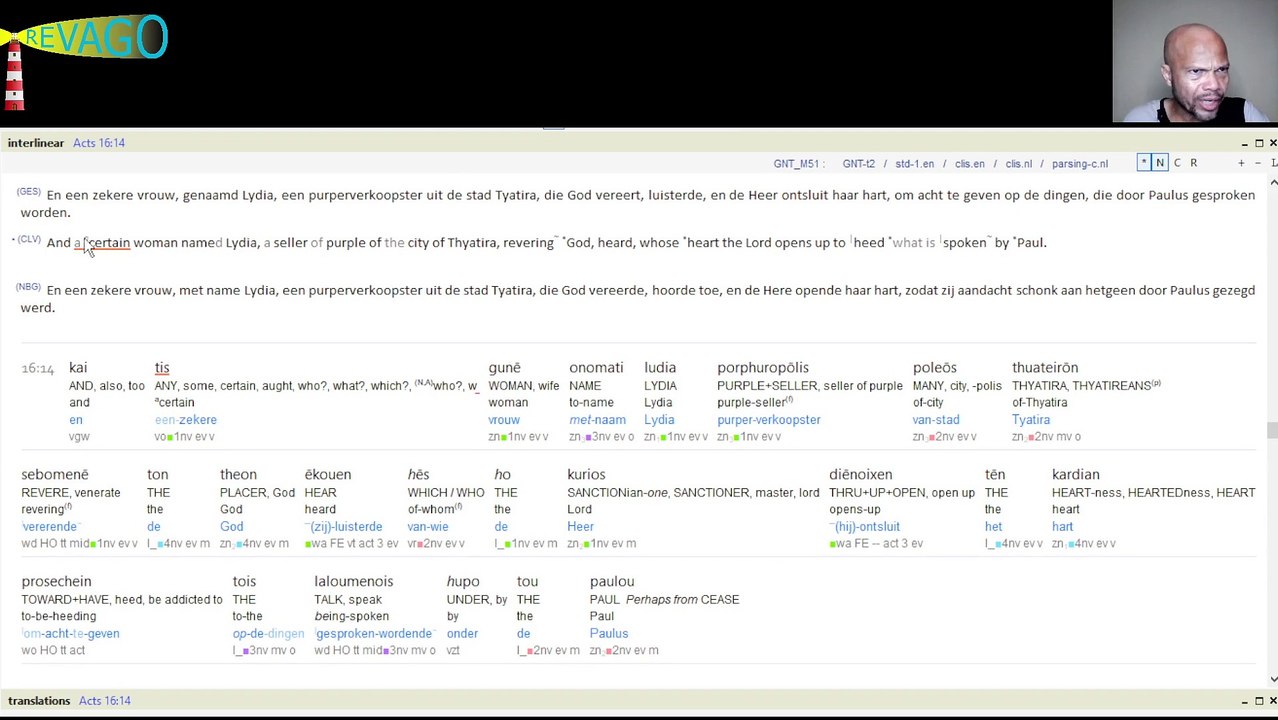Image resolution: width=1278 pixels, height=720 pixels.
Task: Click the Greek word 'sebomenē'
Action: (55, 475)
